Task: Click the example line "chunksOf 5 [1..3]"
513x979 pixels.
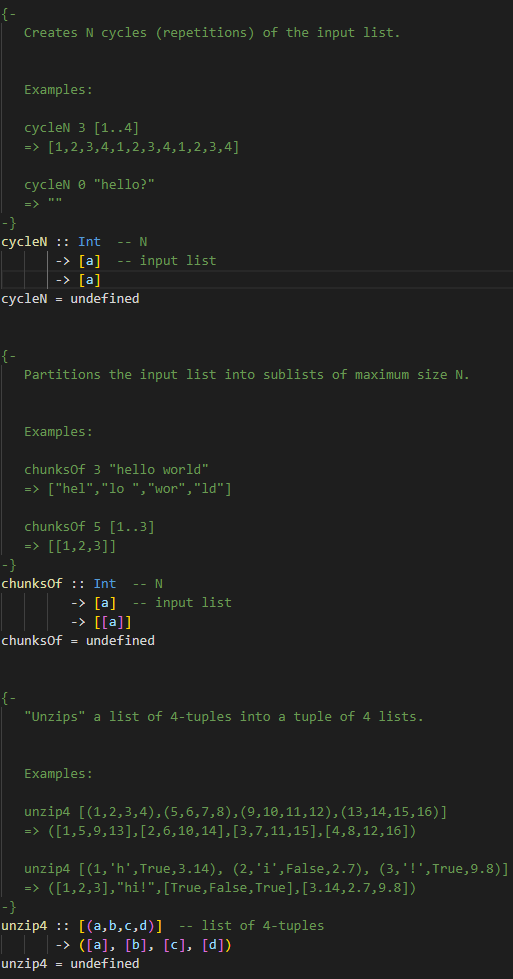Action: click(x=89, y=527)
